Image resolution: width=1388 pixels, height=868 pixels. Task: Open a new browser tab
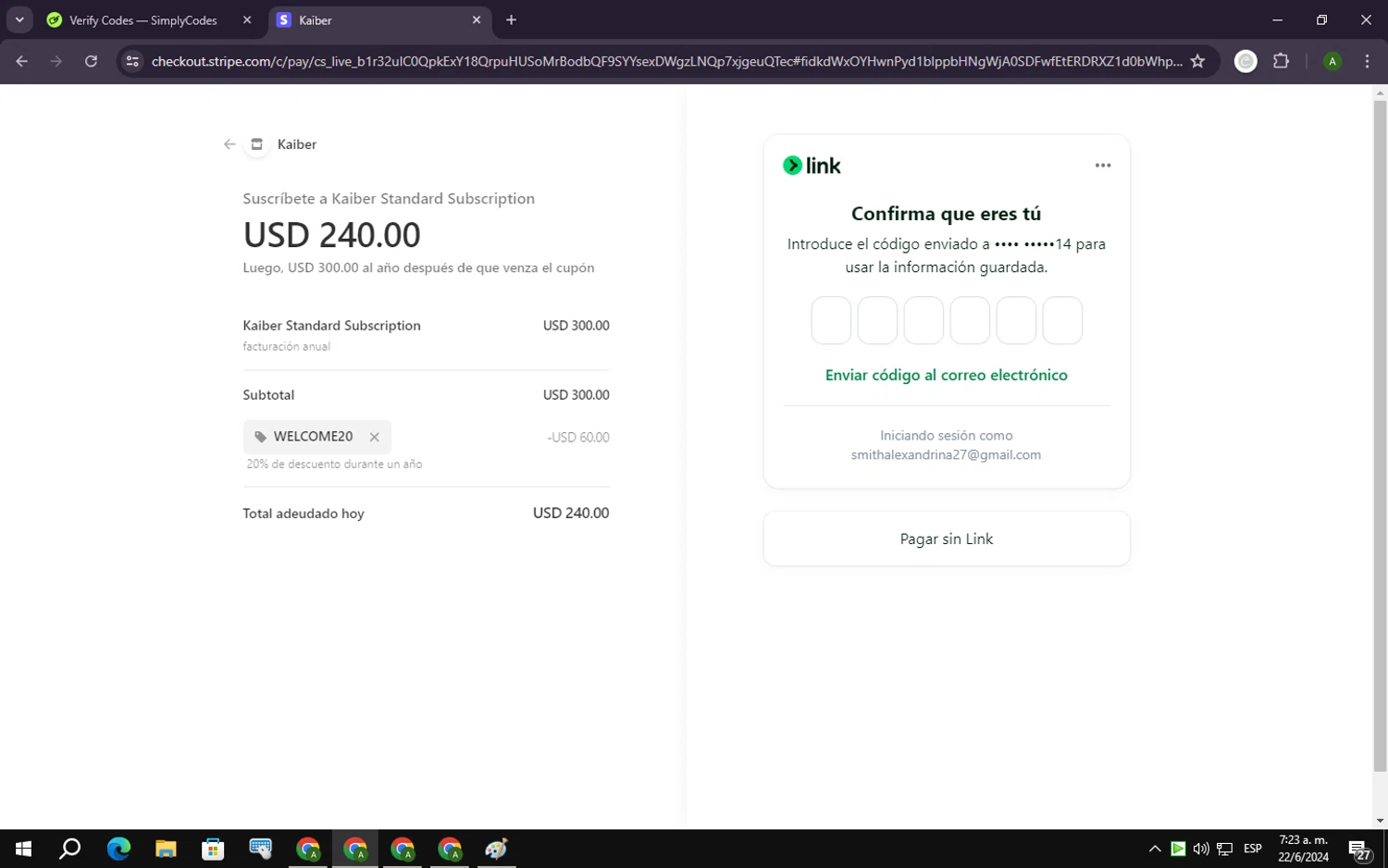click(x=511, y=20)
